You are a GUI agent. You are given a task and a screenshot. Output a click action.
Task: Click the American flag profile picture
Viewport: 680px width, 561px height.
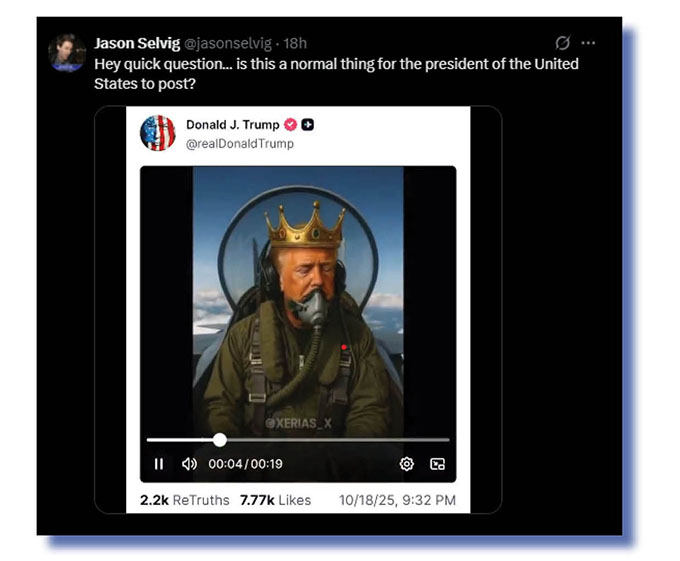[158, 133]
